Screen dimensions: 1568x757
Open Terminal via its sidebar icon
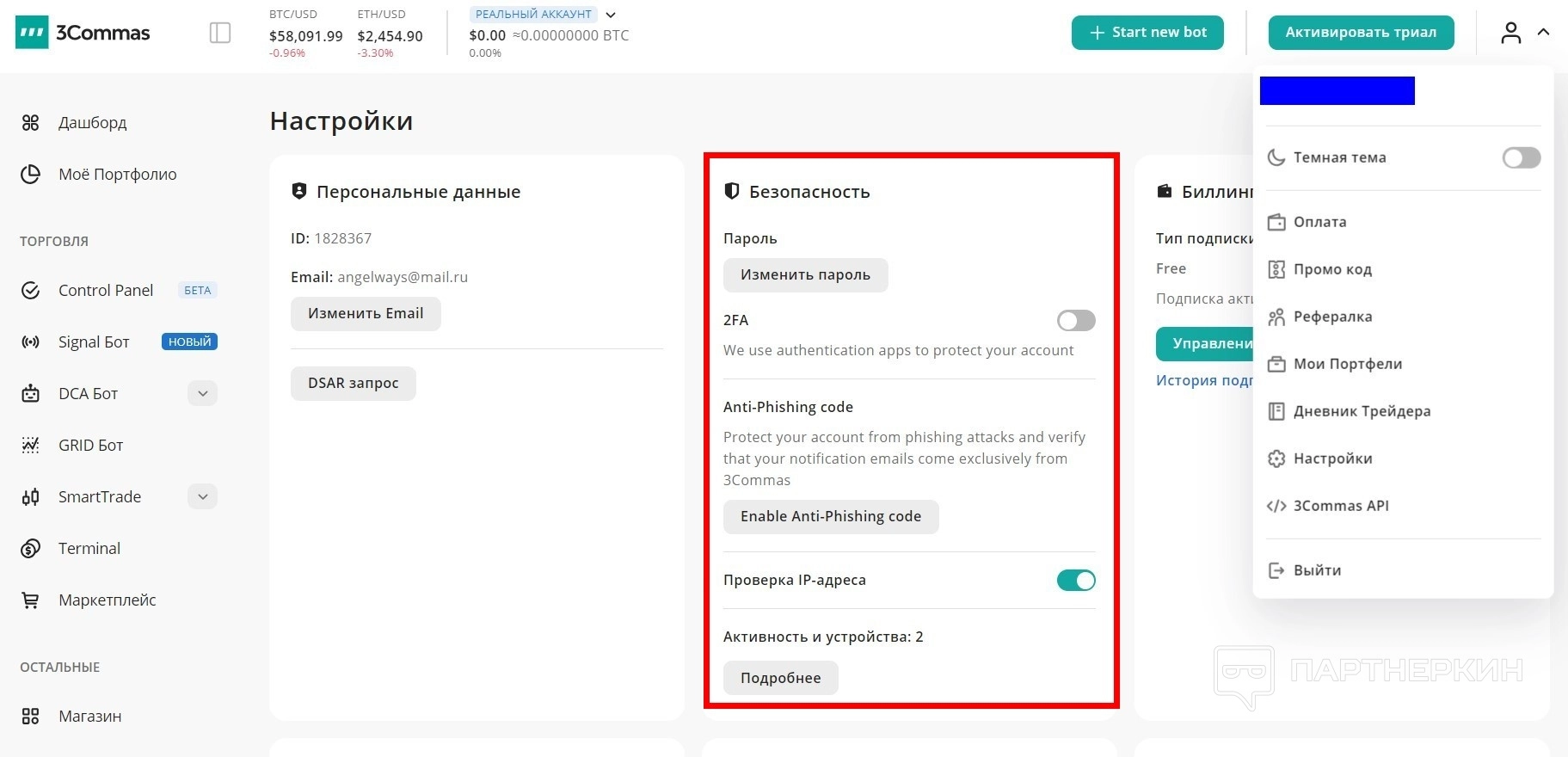tap(31, 549)
